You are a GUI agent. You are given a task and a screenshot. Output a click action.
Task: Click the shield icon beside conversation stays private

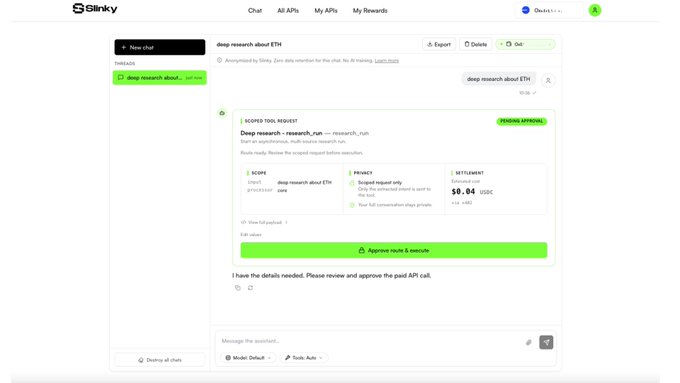pyautogui.click(x=352, y=205)
